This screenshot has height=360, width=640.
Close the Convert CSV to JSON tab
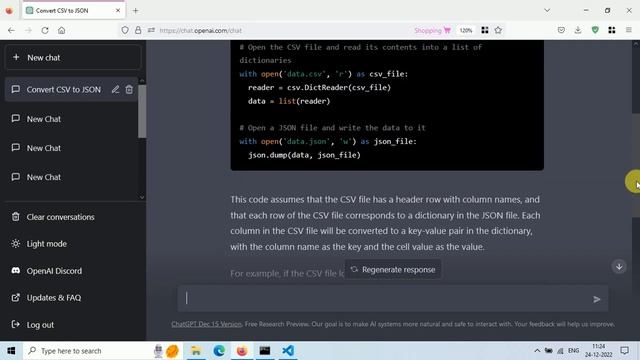(118, 11)
